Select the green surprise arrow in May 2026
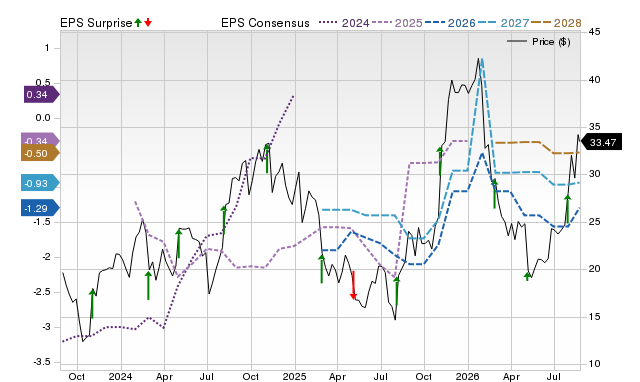640x382 pixels. tap(527, 277)
